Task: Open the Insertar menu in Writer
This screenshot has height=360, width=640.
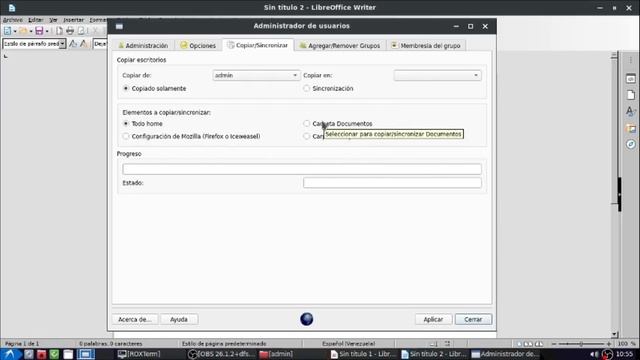Action: pyautogui.click(x=73, y=20)
